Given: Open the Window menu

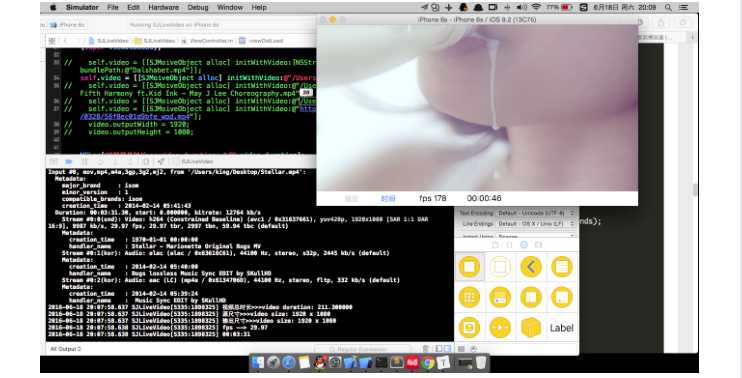Looking at the screenshot, I should point(230,8).
